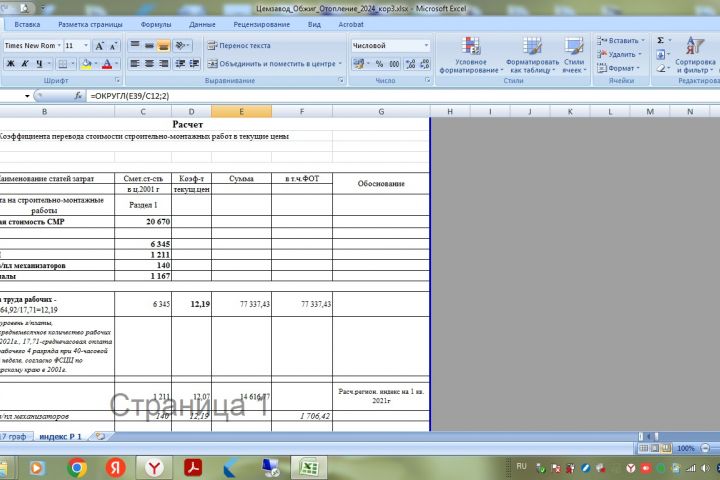Screen dimensions: 720x480
Task: Select column E header
Action: pyautogui.click(x=241, y=112)
